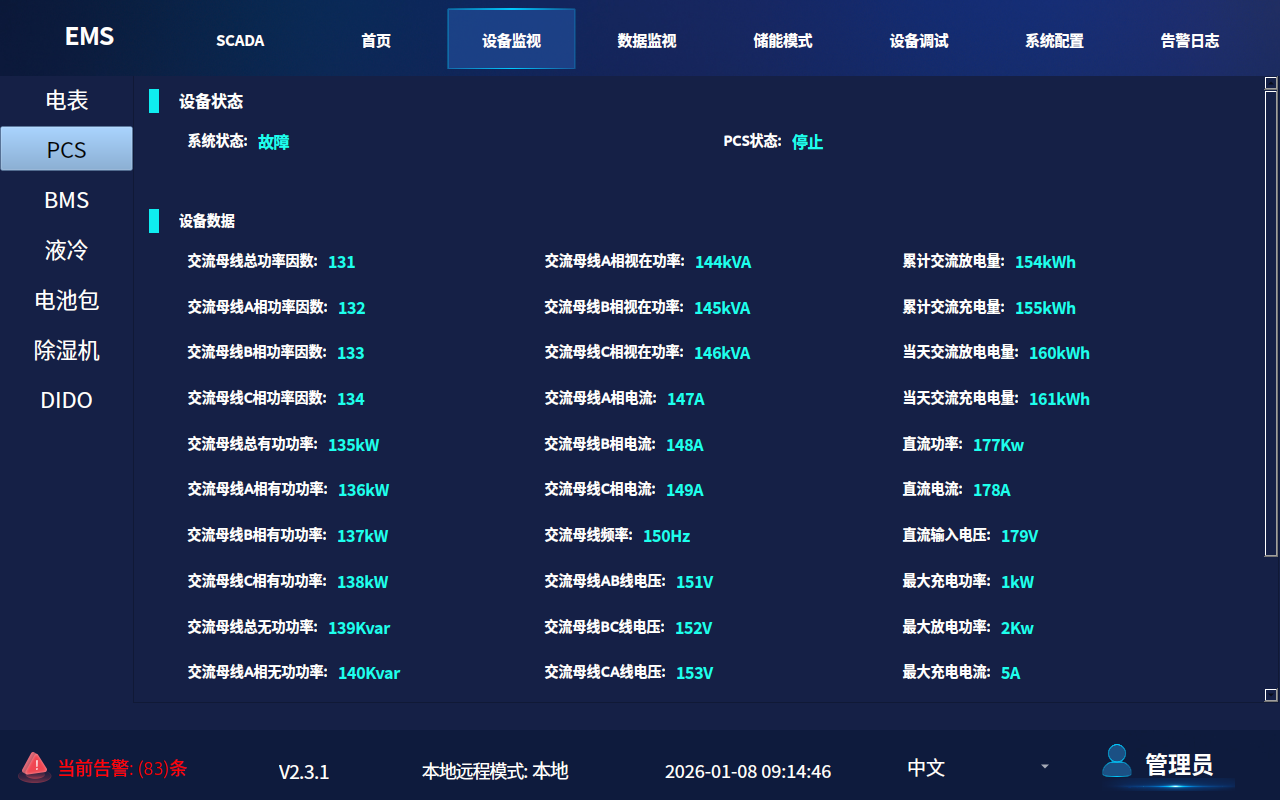Screen dimensions: 1280x800
Task: Select 电表 in the sidebar
Action: 67,100
